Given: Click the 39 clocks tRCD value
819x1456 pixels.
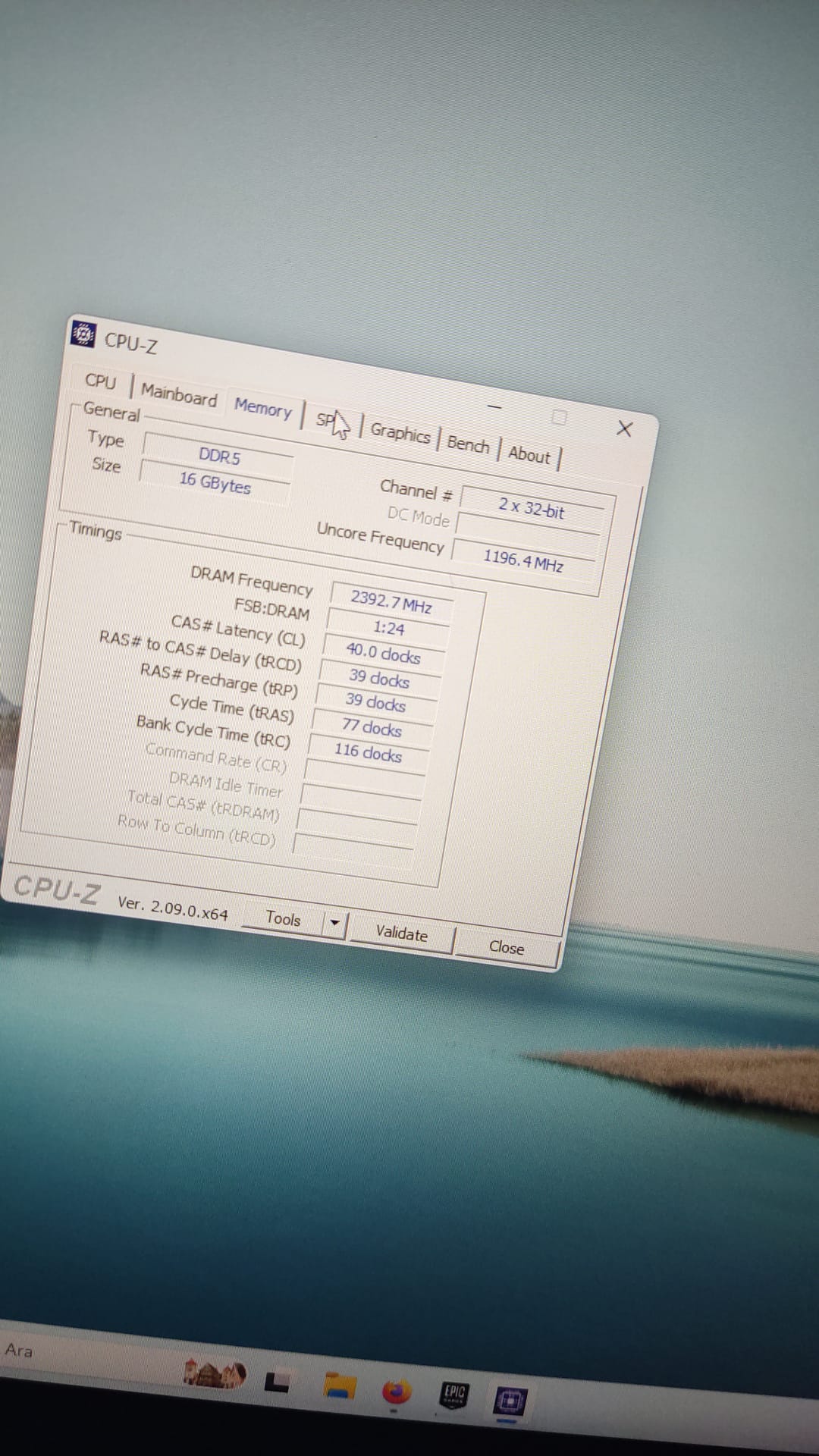Looking at the screenshot, I should coord(379,678).
